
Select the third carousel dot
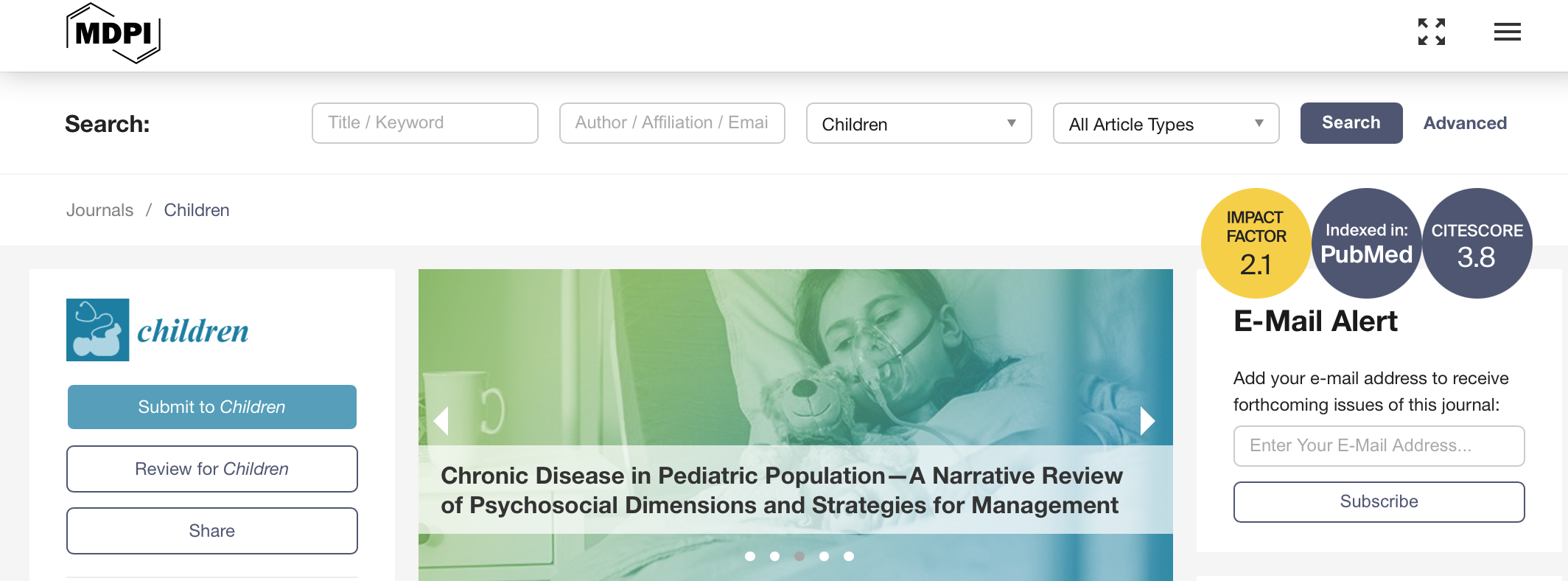(x=799, y=556)
